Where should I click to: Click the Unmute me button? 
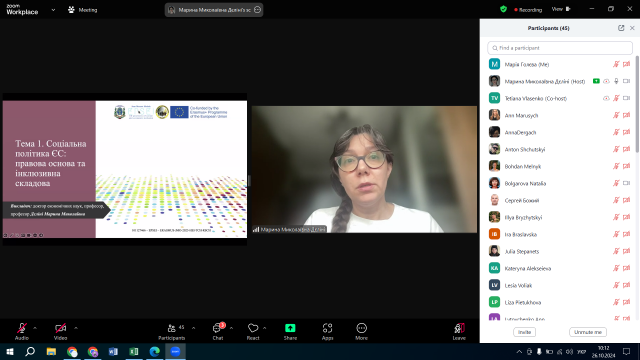coord(588,332)
